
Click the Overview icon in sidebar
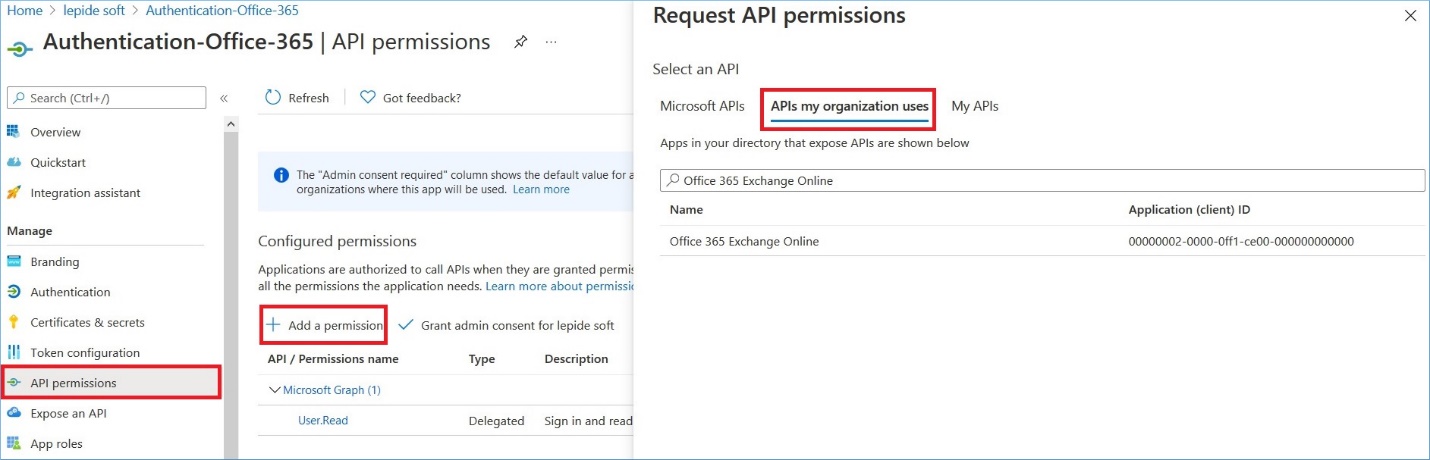pyautogui.click(x=14, y=132)
